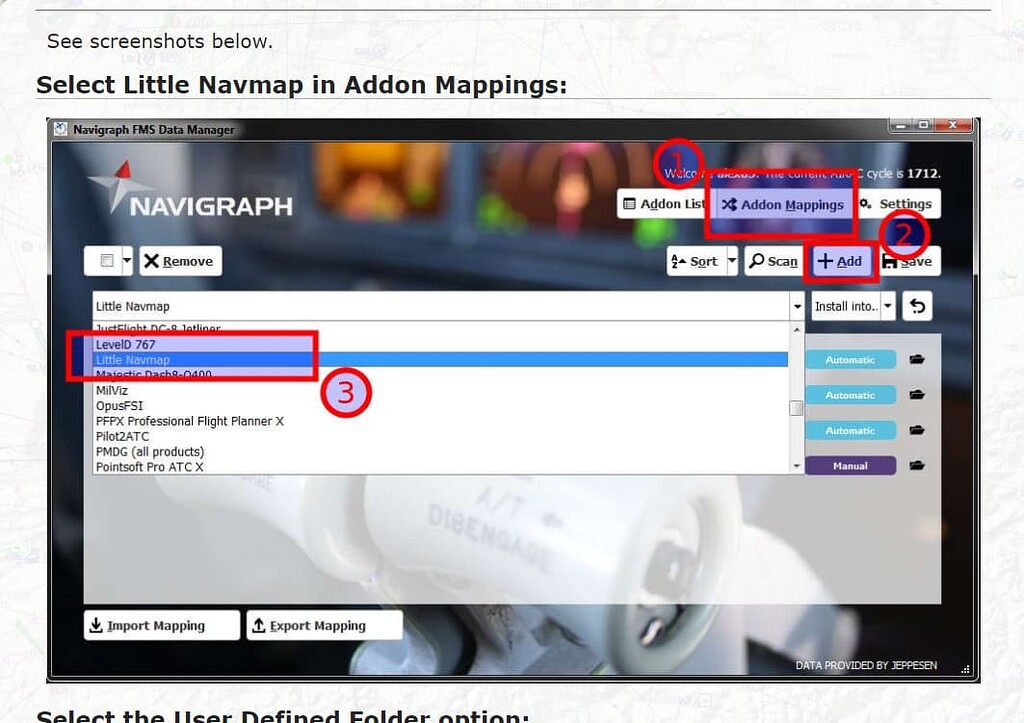The image size is (1024, 723).
Task: Click the blue Automatic badge in the top row
Action: (x=850, y=359)
